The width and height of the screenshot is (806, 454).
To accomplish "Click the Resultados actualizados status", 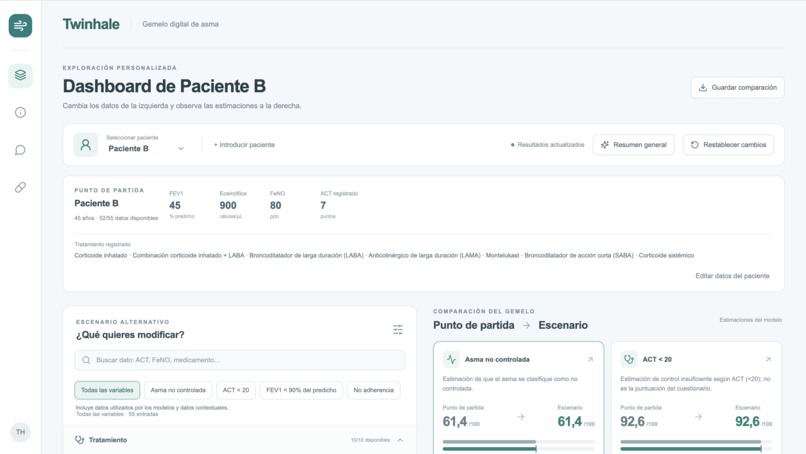I will [547, 144].
